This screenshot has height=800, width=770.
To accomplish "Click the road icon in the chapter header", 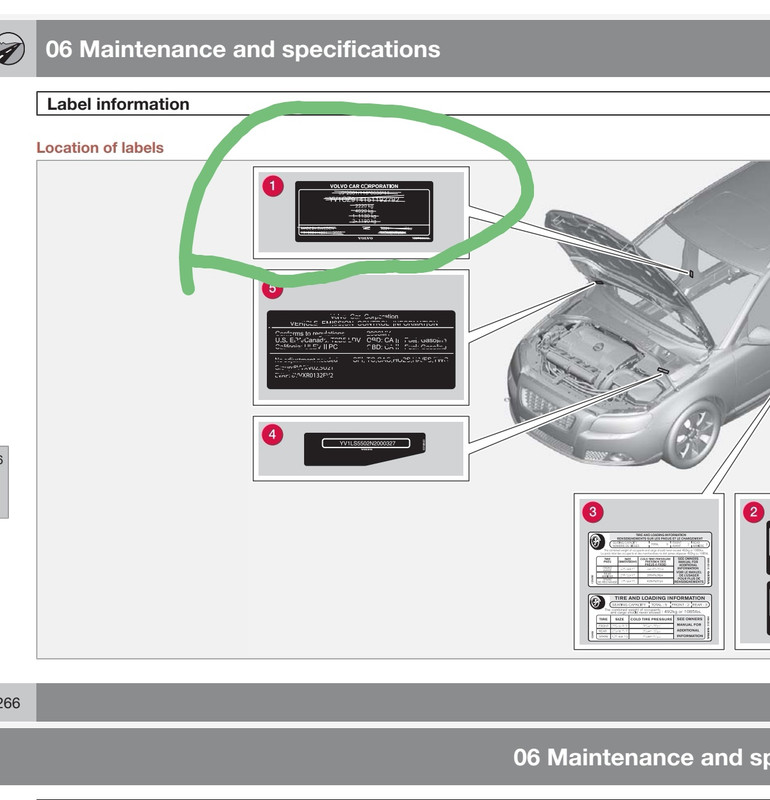I will click(x=10, y=48).
